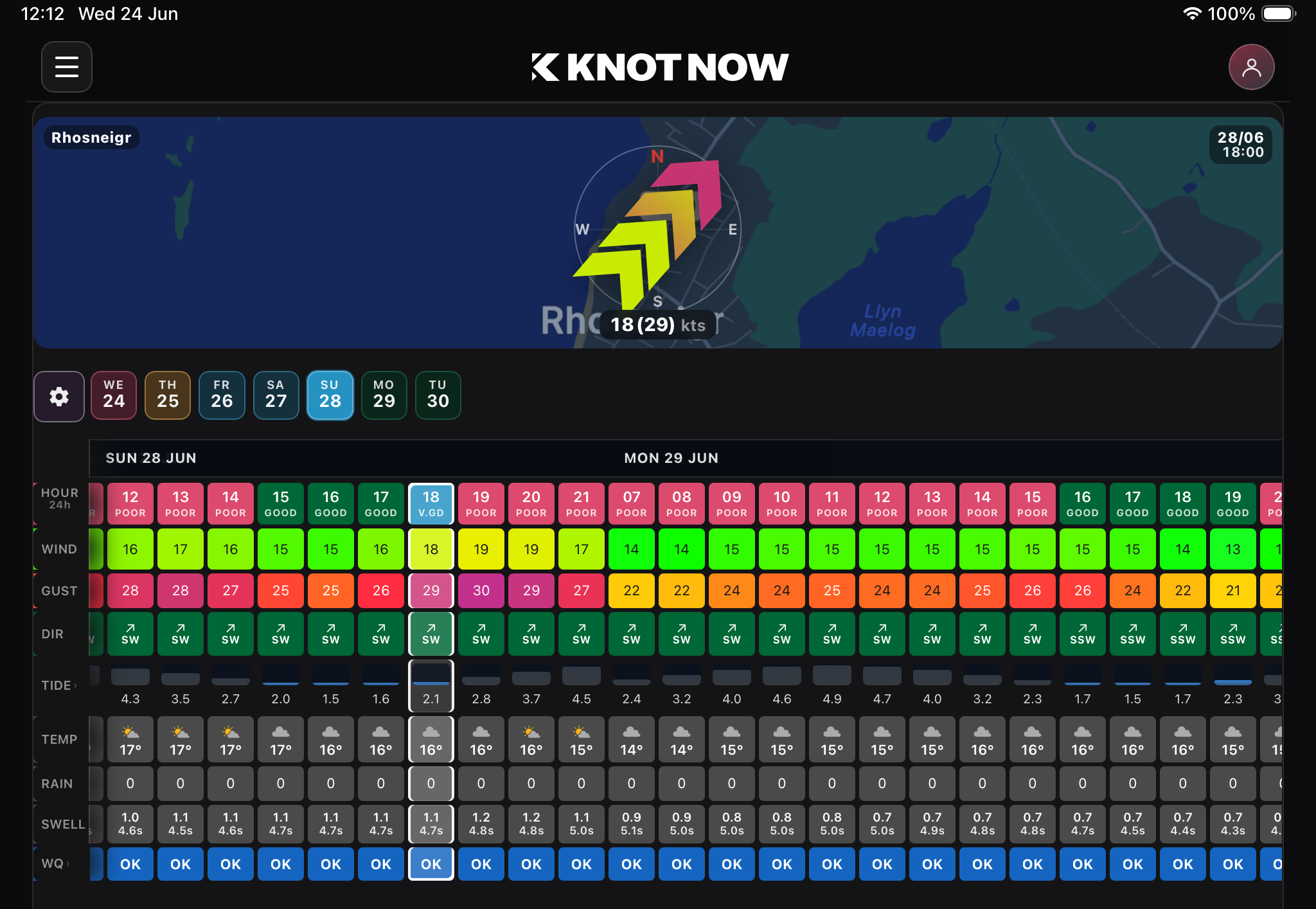Expand the WQ row details
Viewport: 1316px width, 909px height.
click(x=55, y=863)
